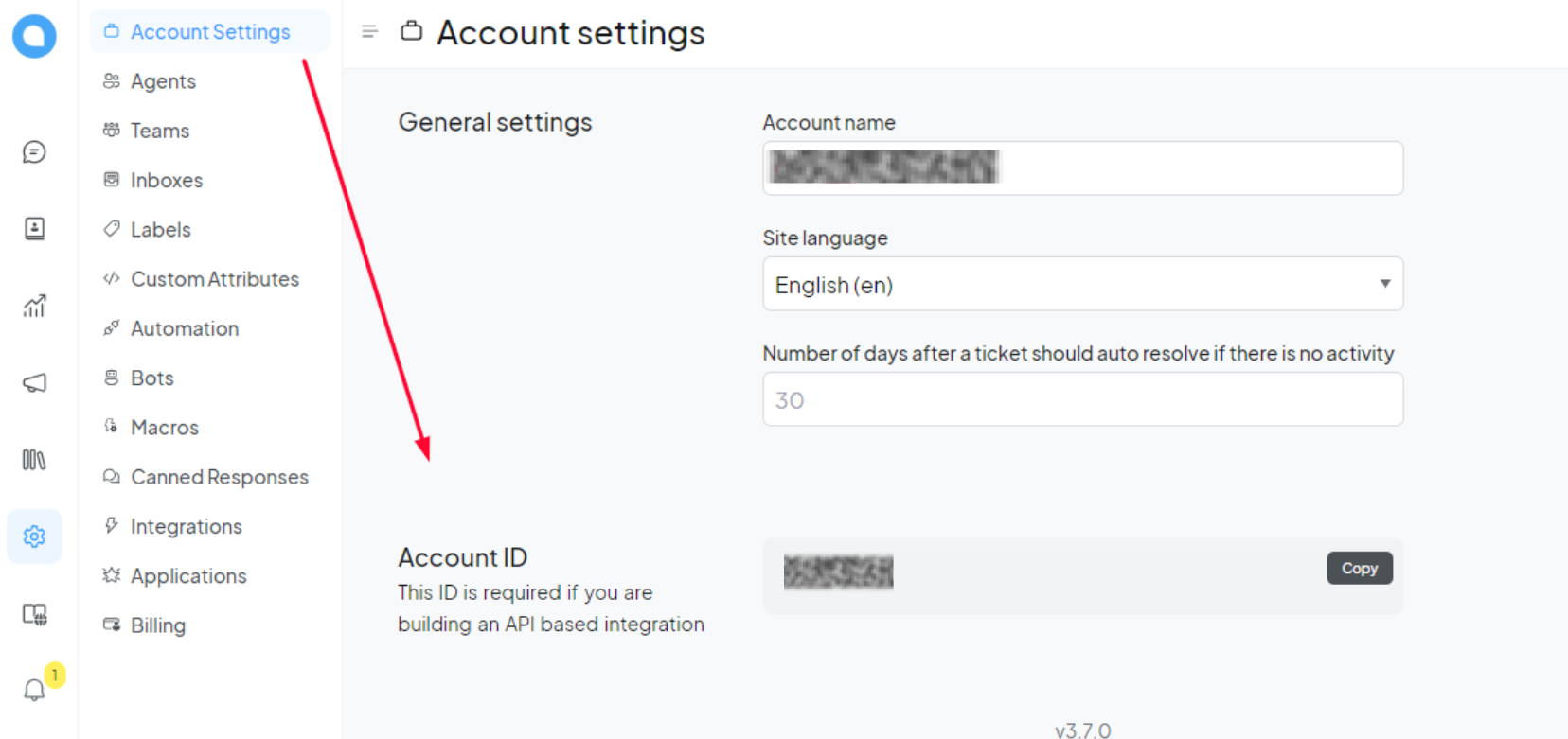The width and height of the screenshot is (1568, 739).
Task: Open Campaigns megaphone icon
Action: (x=34, y=382)
